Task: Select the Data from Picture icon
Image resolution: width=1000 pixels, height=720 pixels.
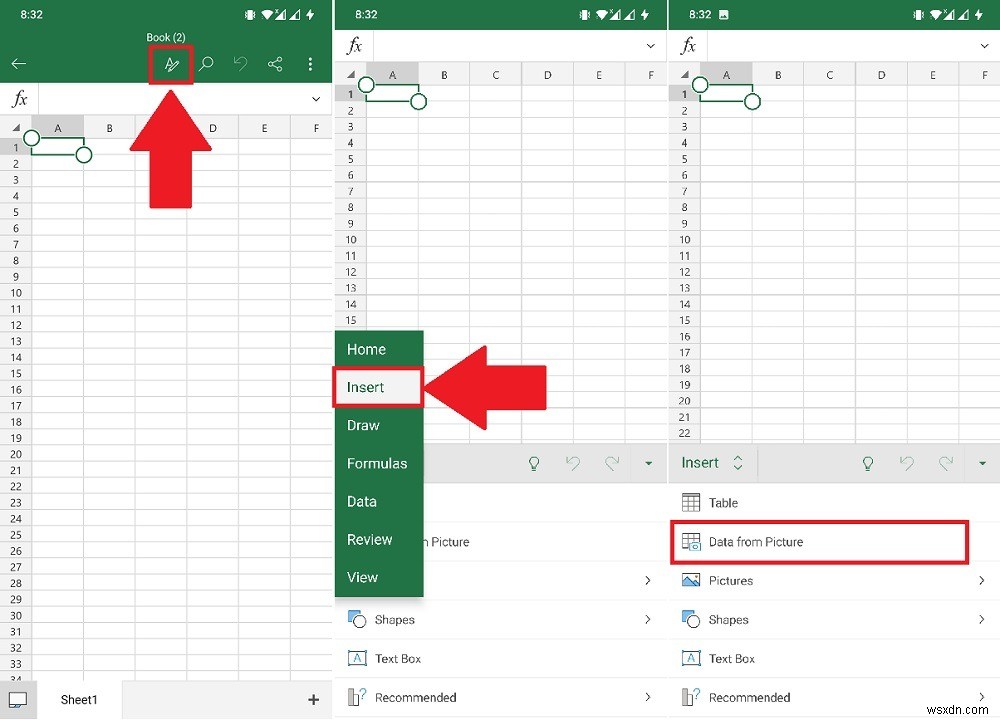Action: pyautogui.click(x=690, y=541)
